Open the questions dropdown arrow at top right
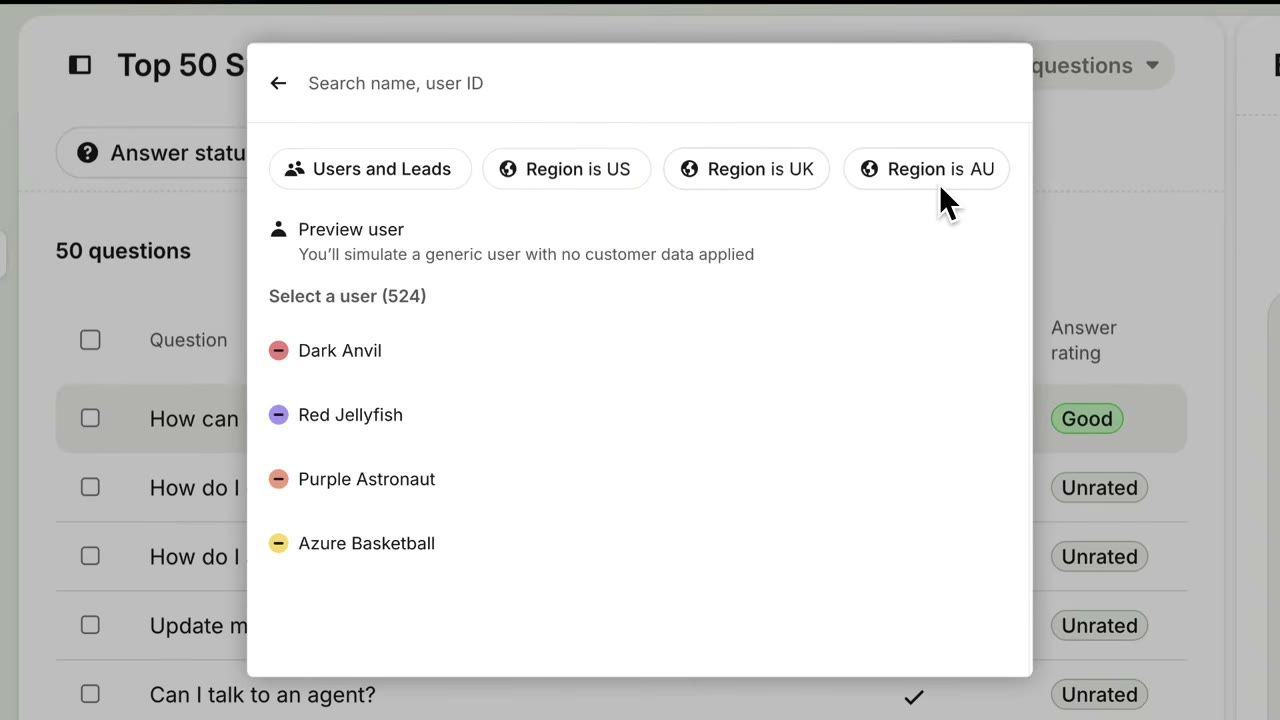Viewport: 1280px width, 720px height. (x=1152, y=65)
